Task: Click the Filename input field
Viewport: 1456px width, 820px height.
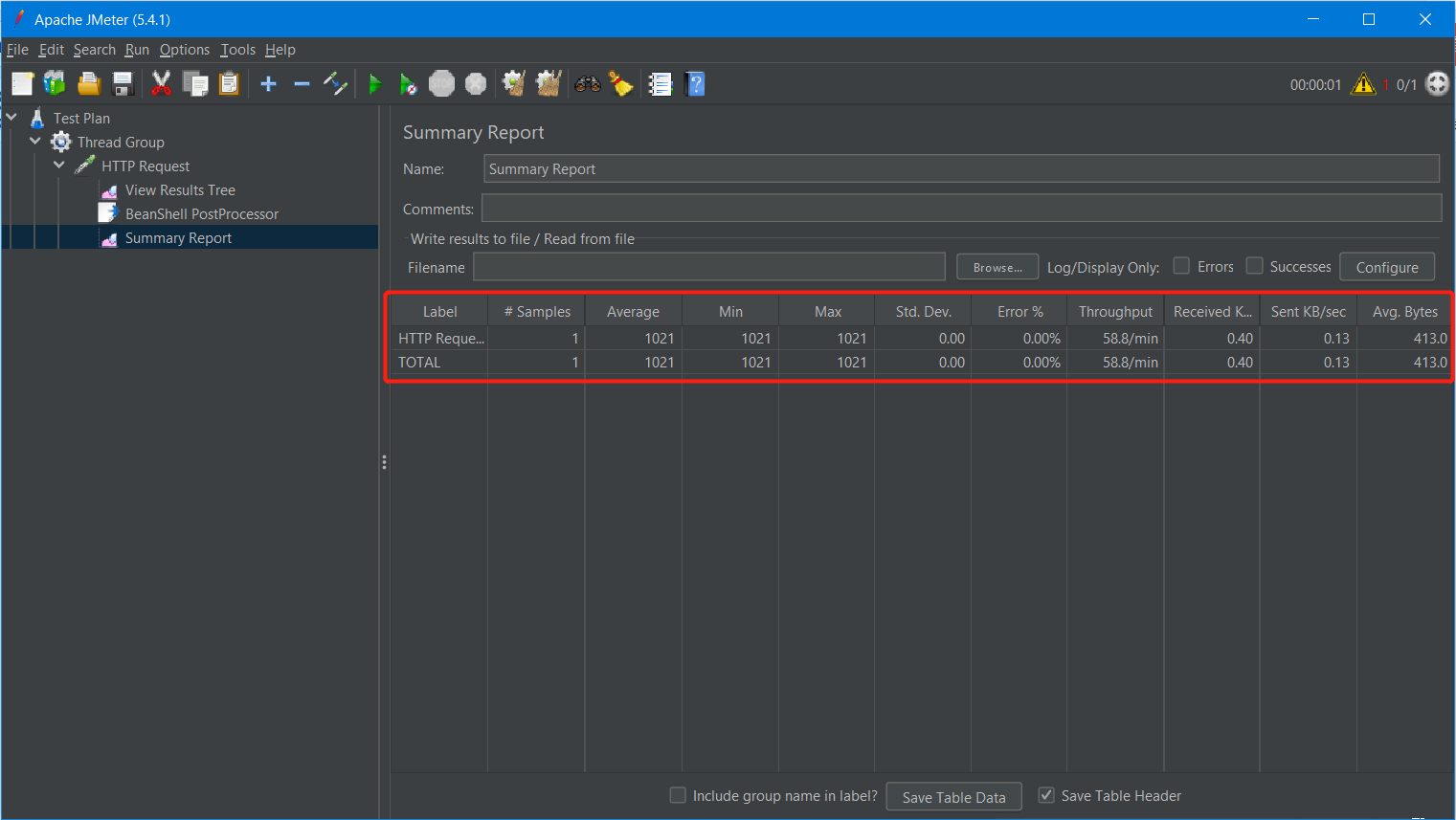Action: pyautogui.click(x=709, y=267)
